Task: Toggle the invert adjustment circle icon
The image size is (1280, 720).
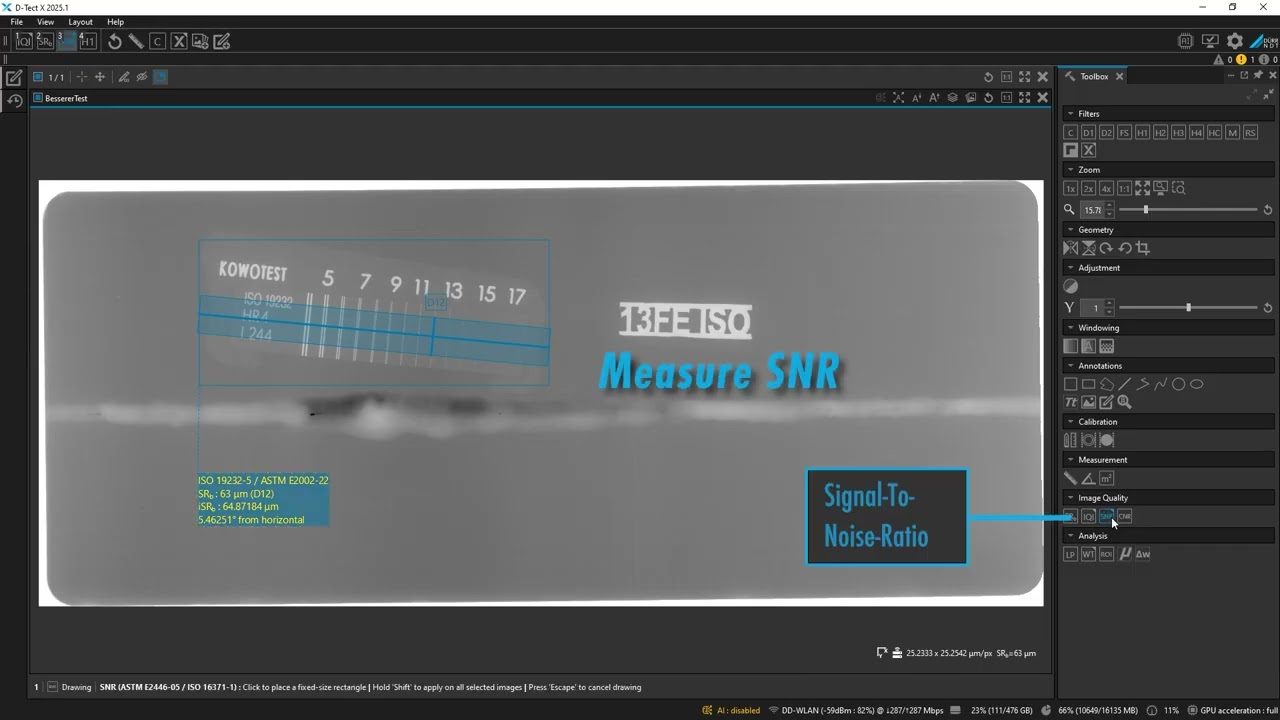Action: [x=1070, y=286]
